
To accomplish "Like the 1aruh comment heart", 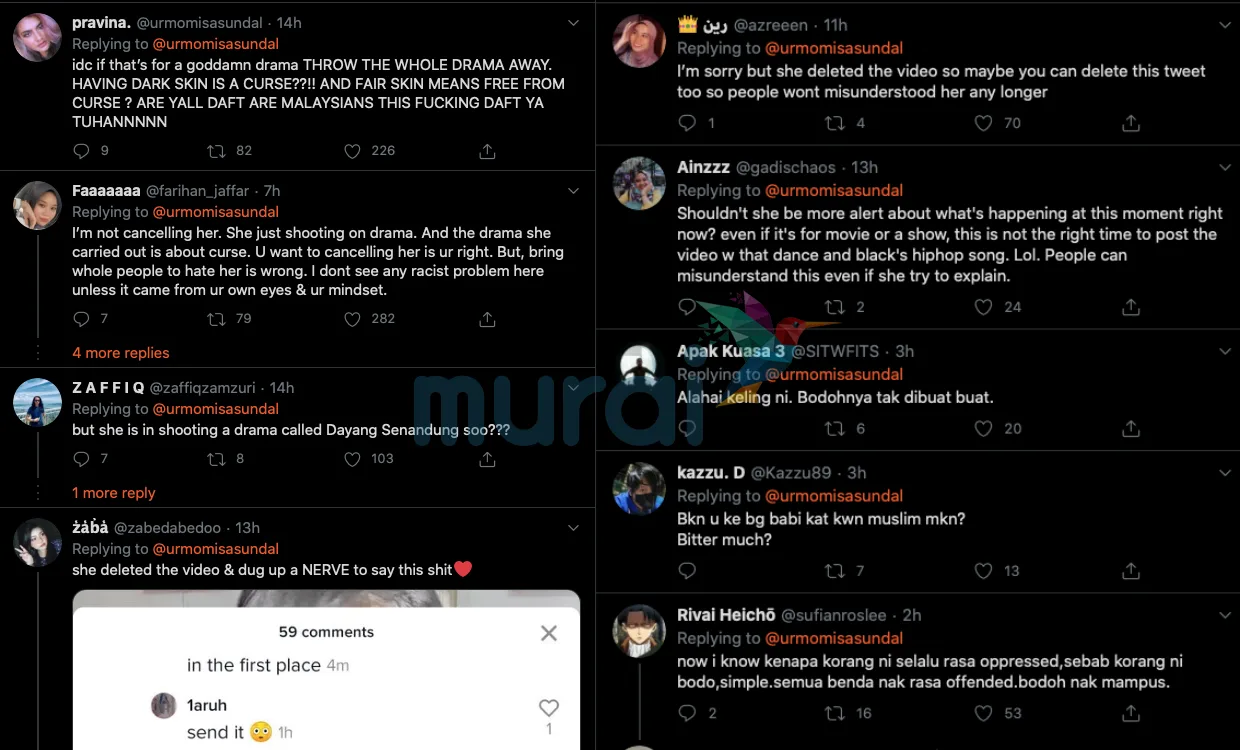I will [x=549, y=708].
